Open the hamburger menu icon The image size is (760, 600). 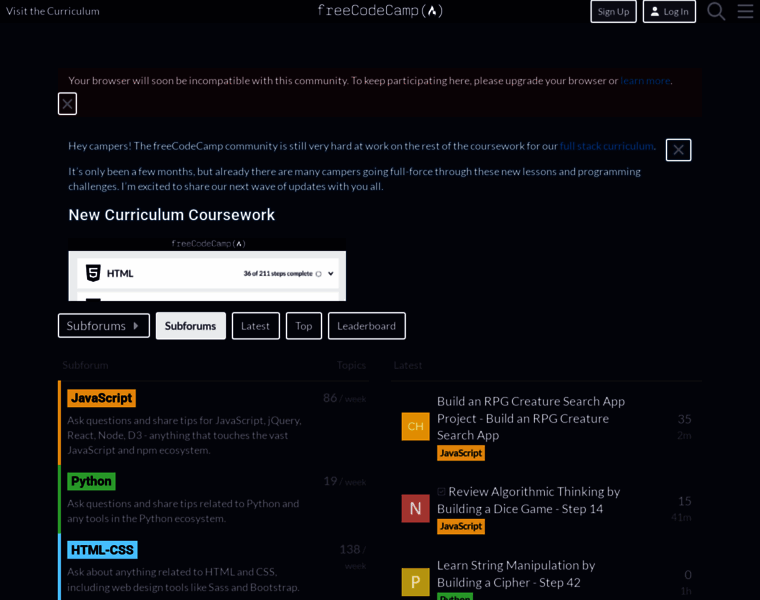click(x=745, y=11)
